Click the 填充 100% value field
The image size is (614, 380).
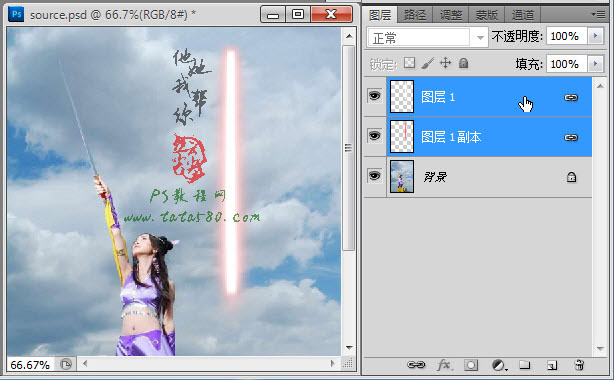tap(567, 63)
